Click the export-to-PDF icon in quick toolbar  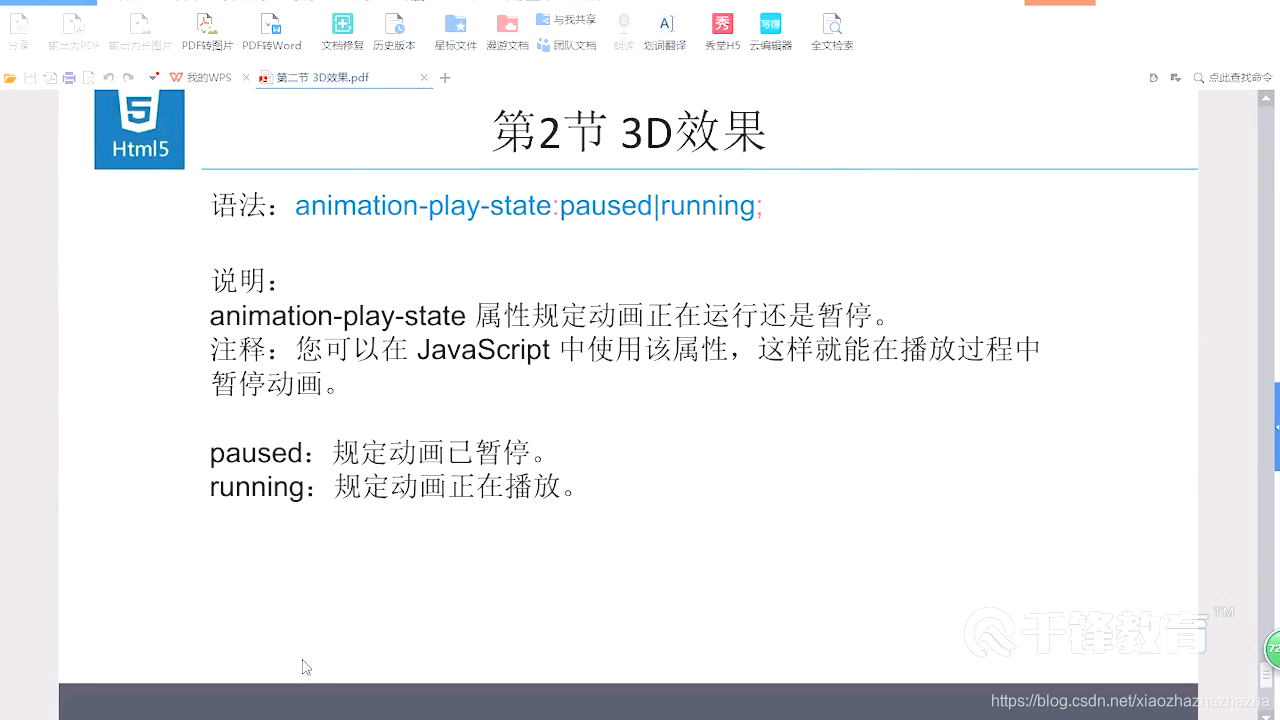(49, 78)
